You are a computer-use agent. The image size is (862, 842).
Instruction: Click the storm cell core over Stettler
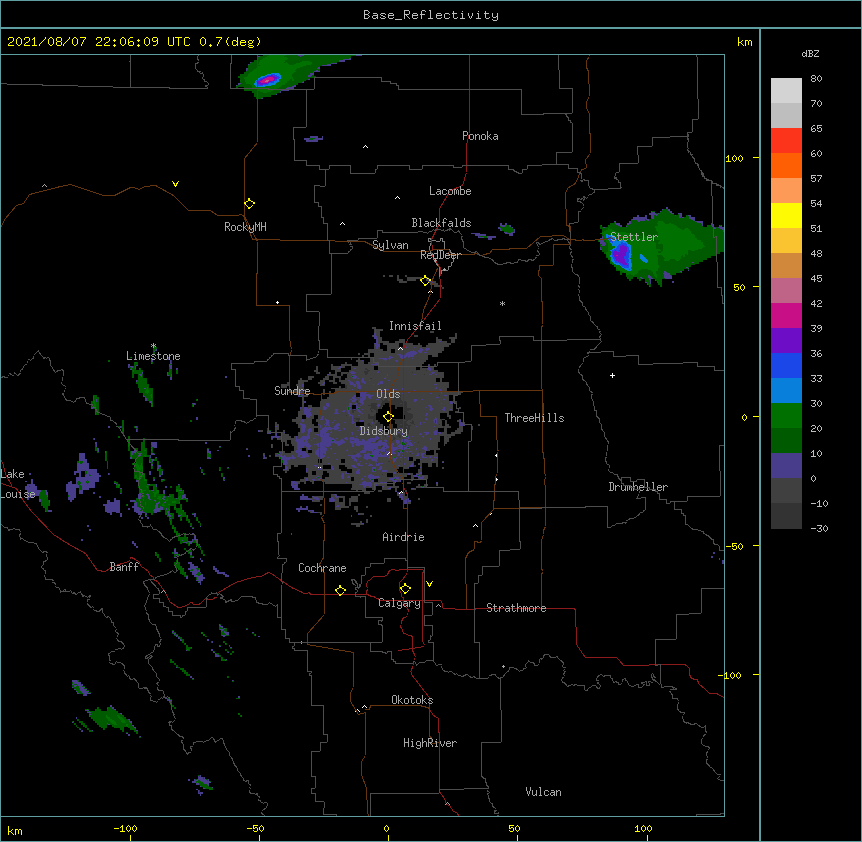(x=621, y=254)
